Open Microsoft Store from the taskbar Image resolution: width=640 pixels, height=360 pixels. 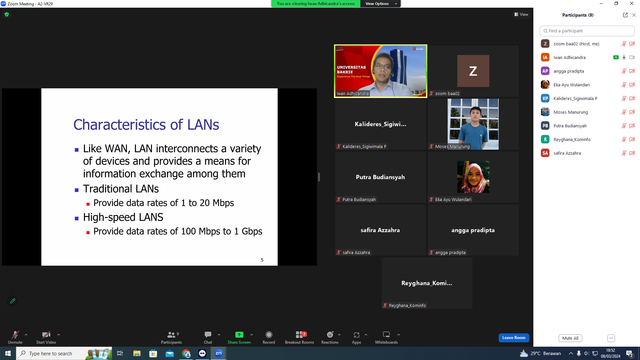click(x=153, y=353)
